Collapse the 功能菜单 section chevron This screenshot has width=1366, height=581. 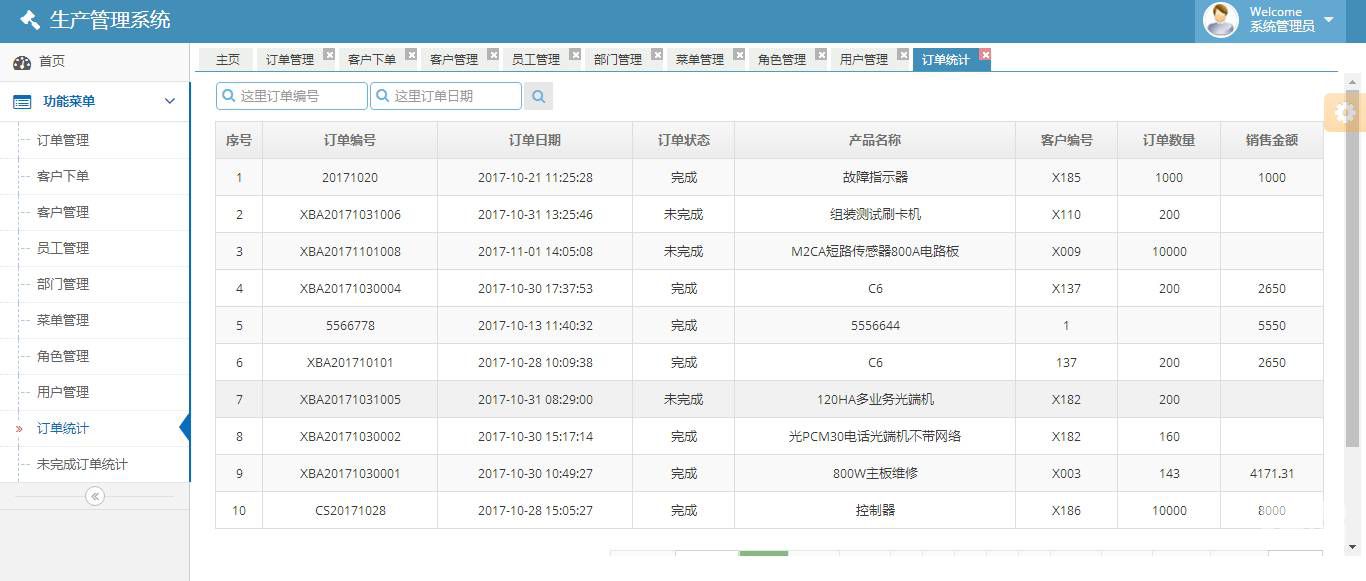(169, 101)
